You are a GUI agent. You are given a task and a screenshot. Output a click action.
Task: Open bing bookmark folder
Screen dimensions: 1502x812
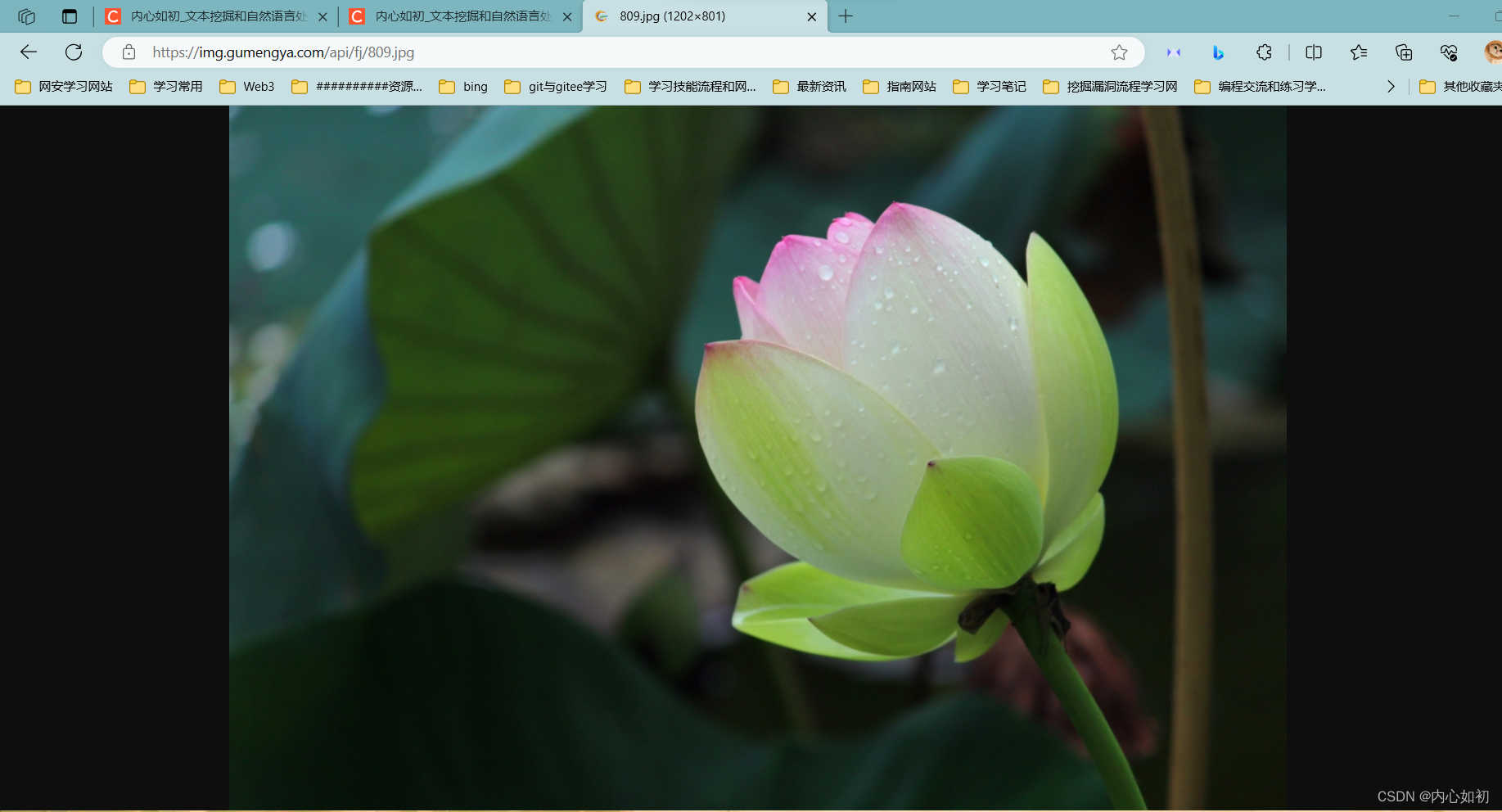click(463, 87)
